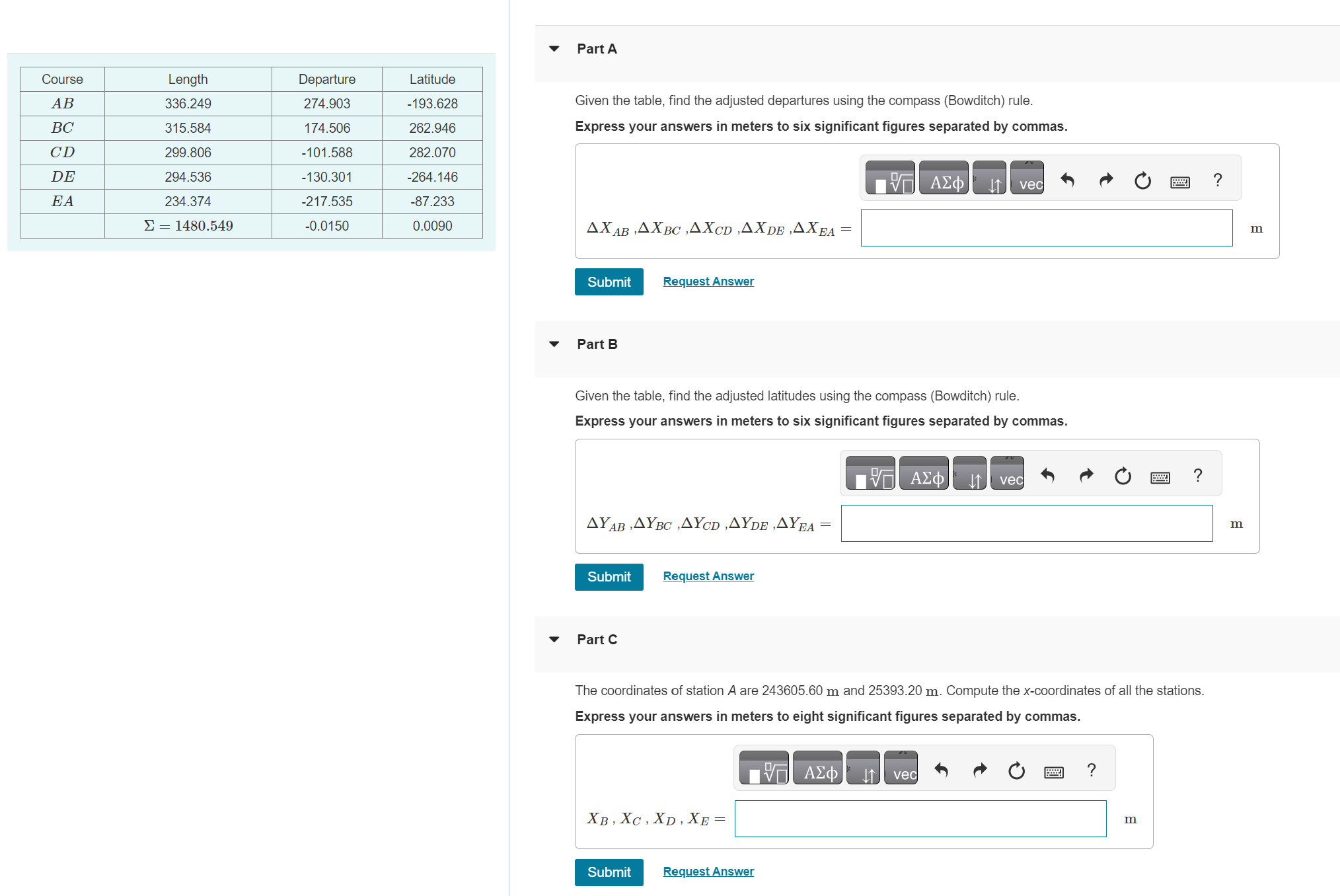The image size is (1340, 896).
Task: Collapse the Part C section
Action: point(553,639)
